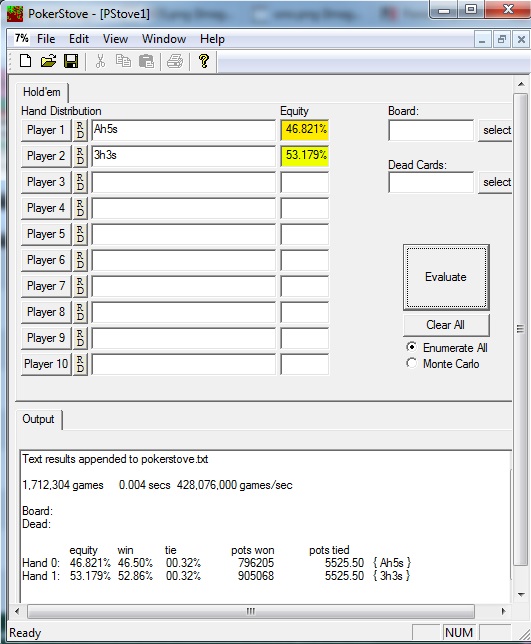The image size is (531, 644).
Task: Click the Evaluate button
Action: coord(446,277)
